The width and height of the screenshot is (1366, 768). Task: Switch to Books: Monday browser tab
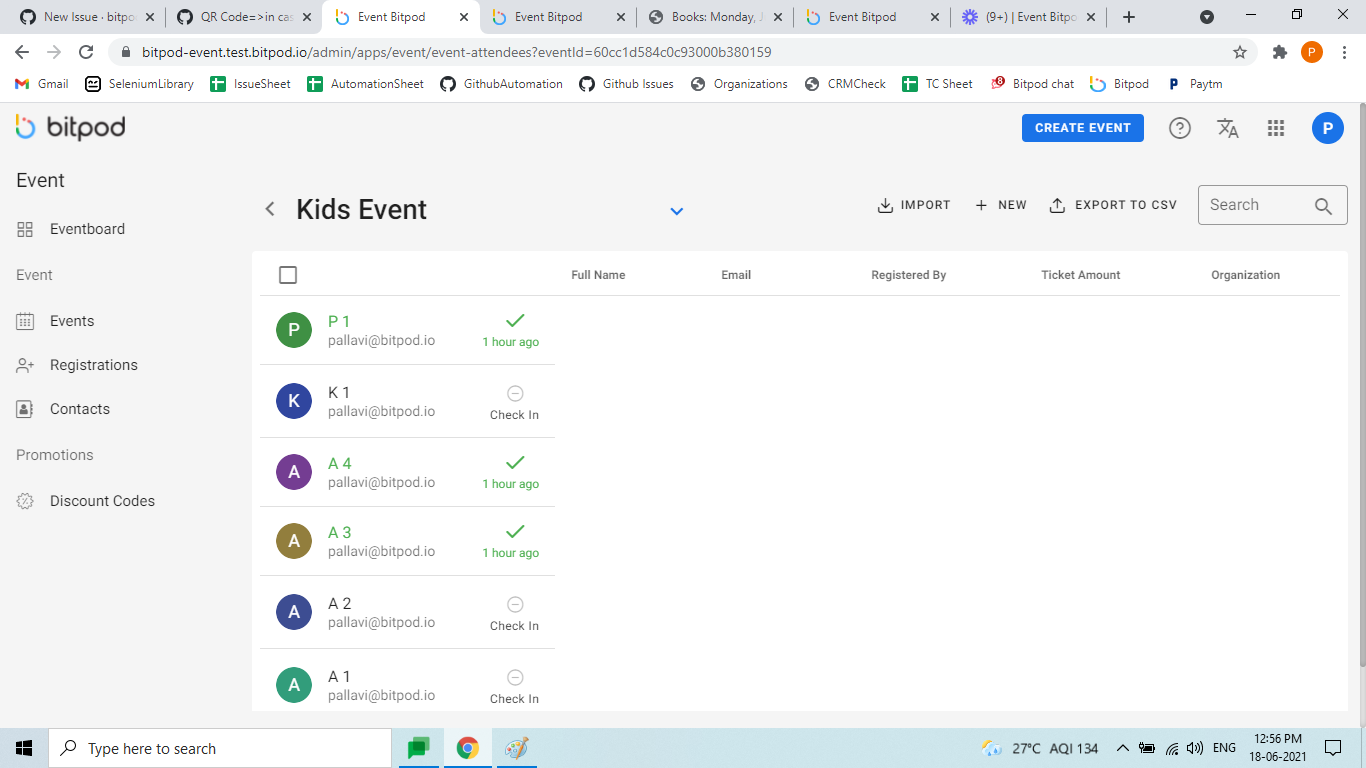(715, 17)
